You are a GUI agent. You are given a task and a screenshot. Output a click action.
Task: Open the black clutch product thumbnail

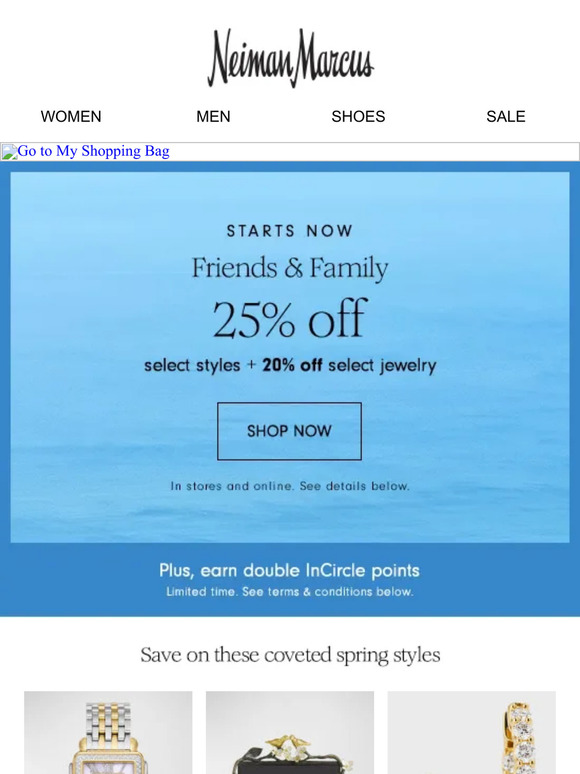[290, 733]
